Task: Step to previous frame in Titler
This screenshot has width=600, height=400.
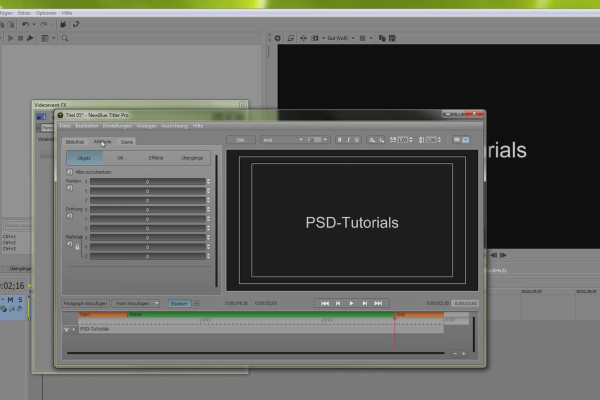Action: click(x=338, y=303)
